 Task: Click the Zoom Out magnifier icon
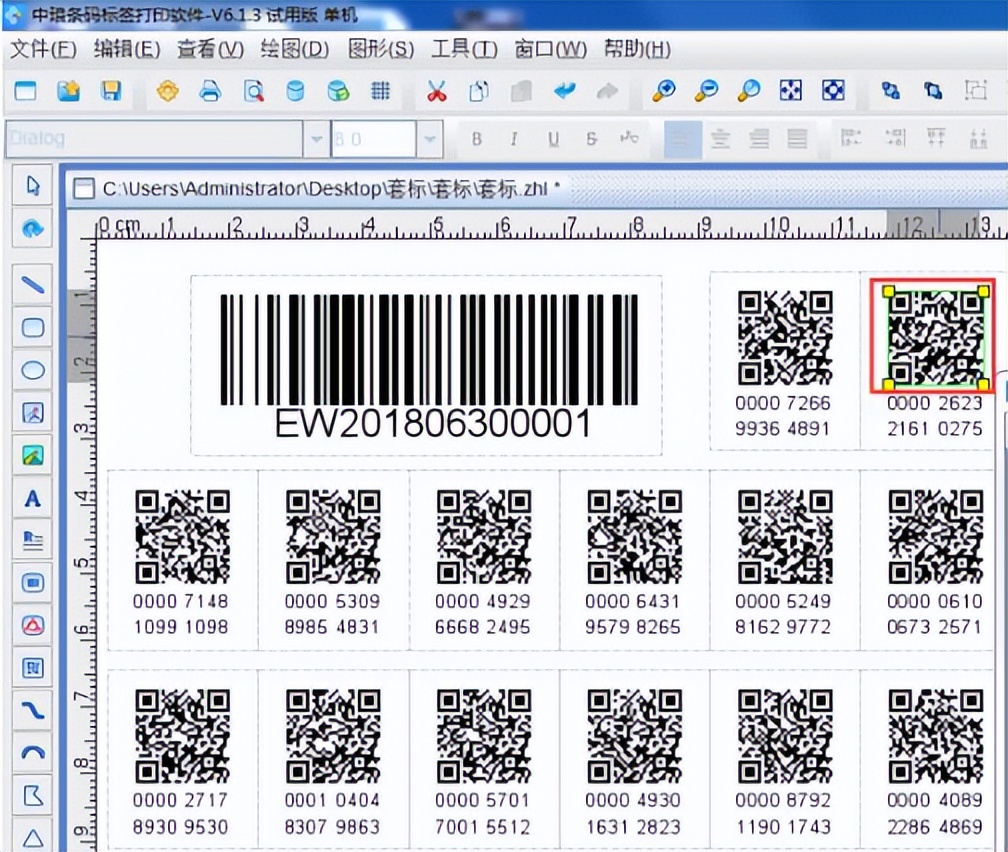(706, 91)
